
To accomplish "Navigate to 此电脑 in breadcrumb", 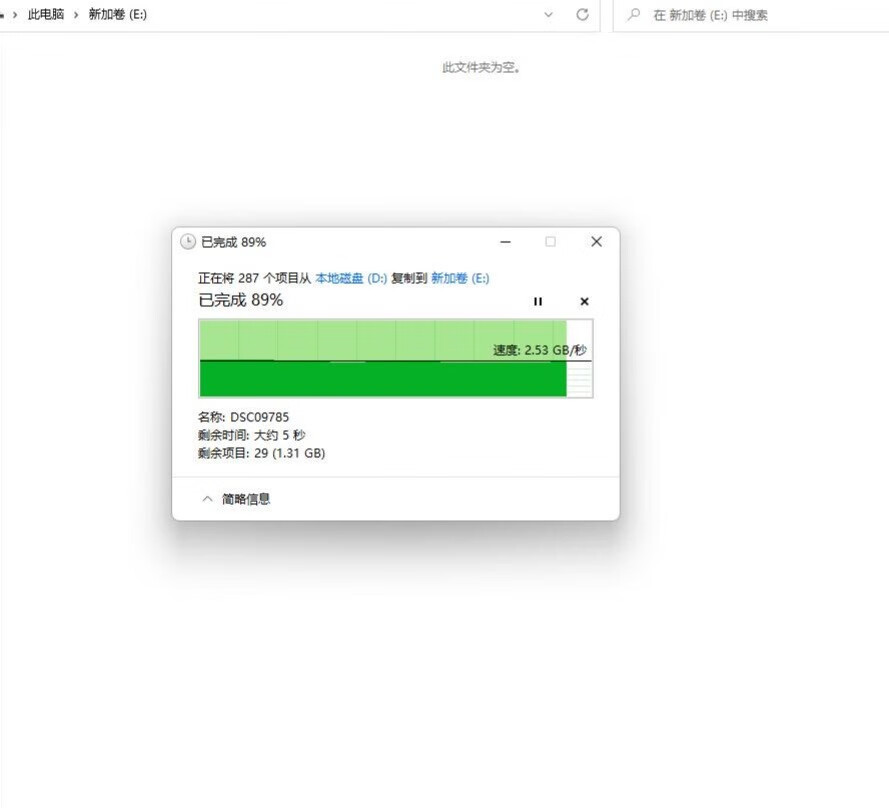I will tap(46, 14).
